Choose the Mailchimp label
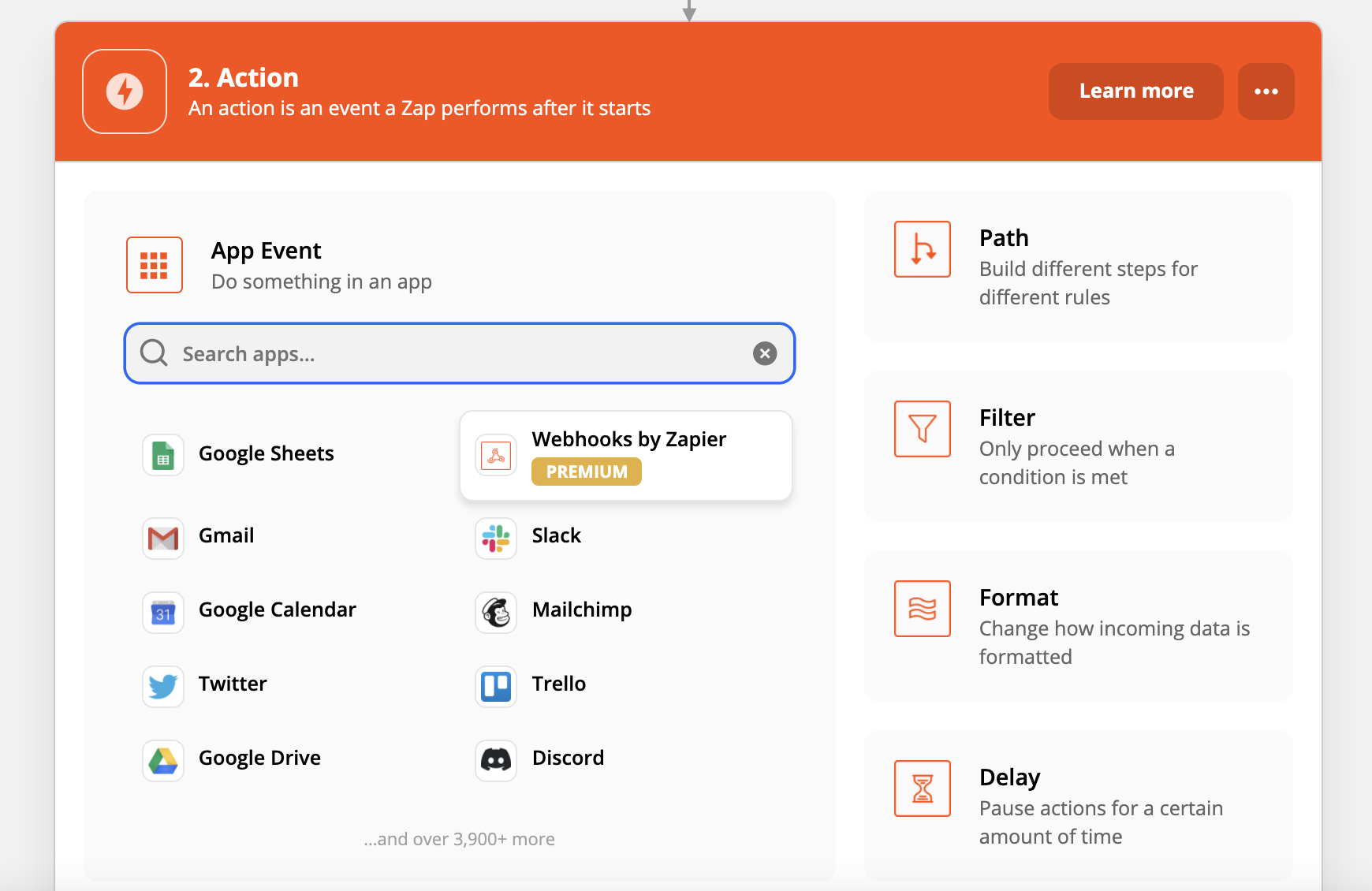 pyautogui.click(x=582, y=610)
